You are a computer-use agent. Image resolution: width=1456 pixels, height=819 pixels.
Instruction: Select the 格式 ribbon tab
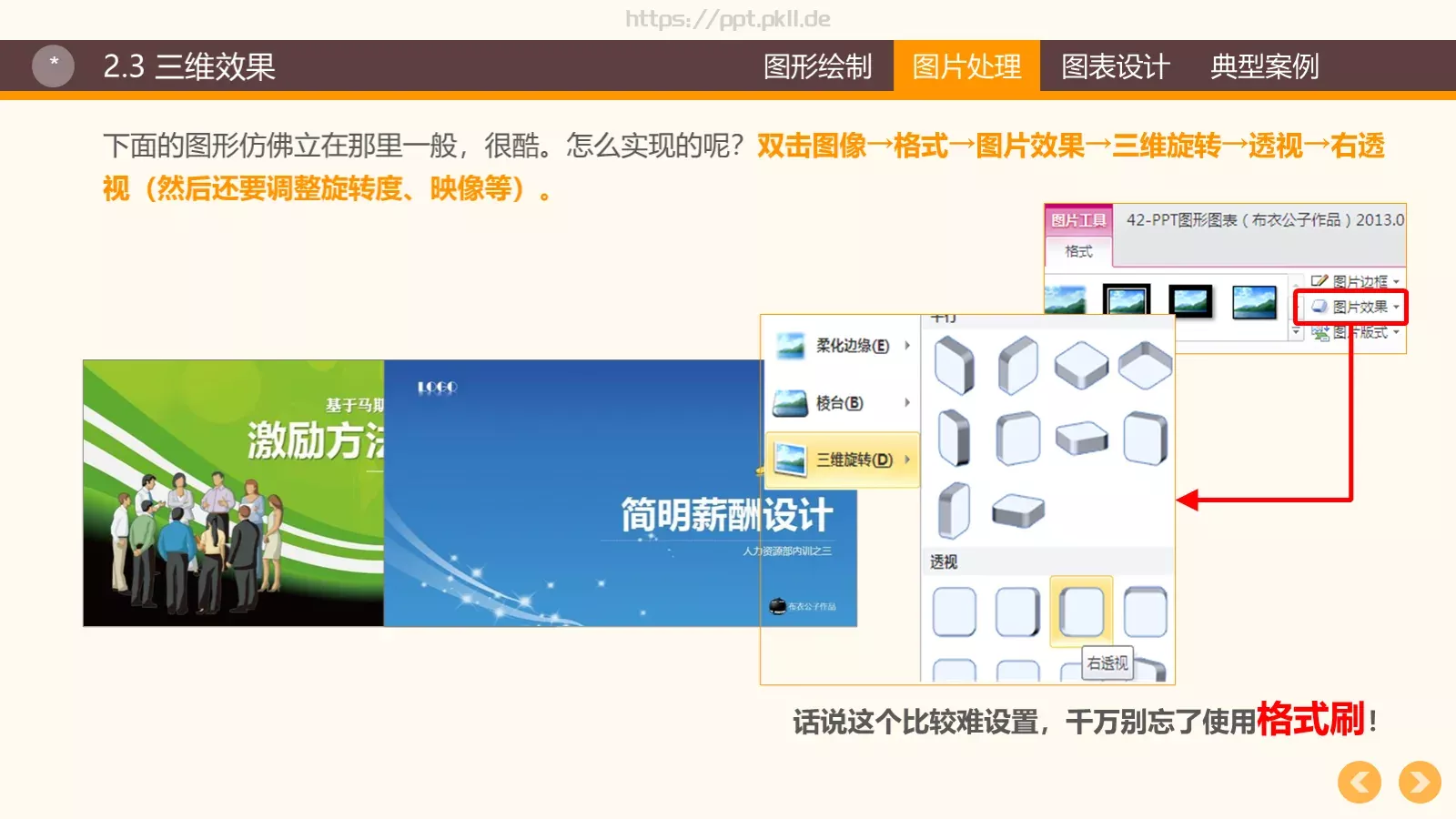tap(1078, 251)
